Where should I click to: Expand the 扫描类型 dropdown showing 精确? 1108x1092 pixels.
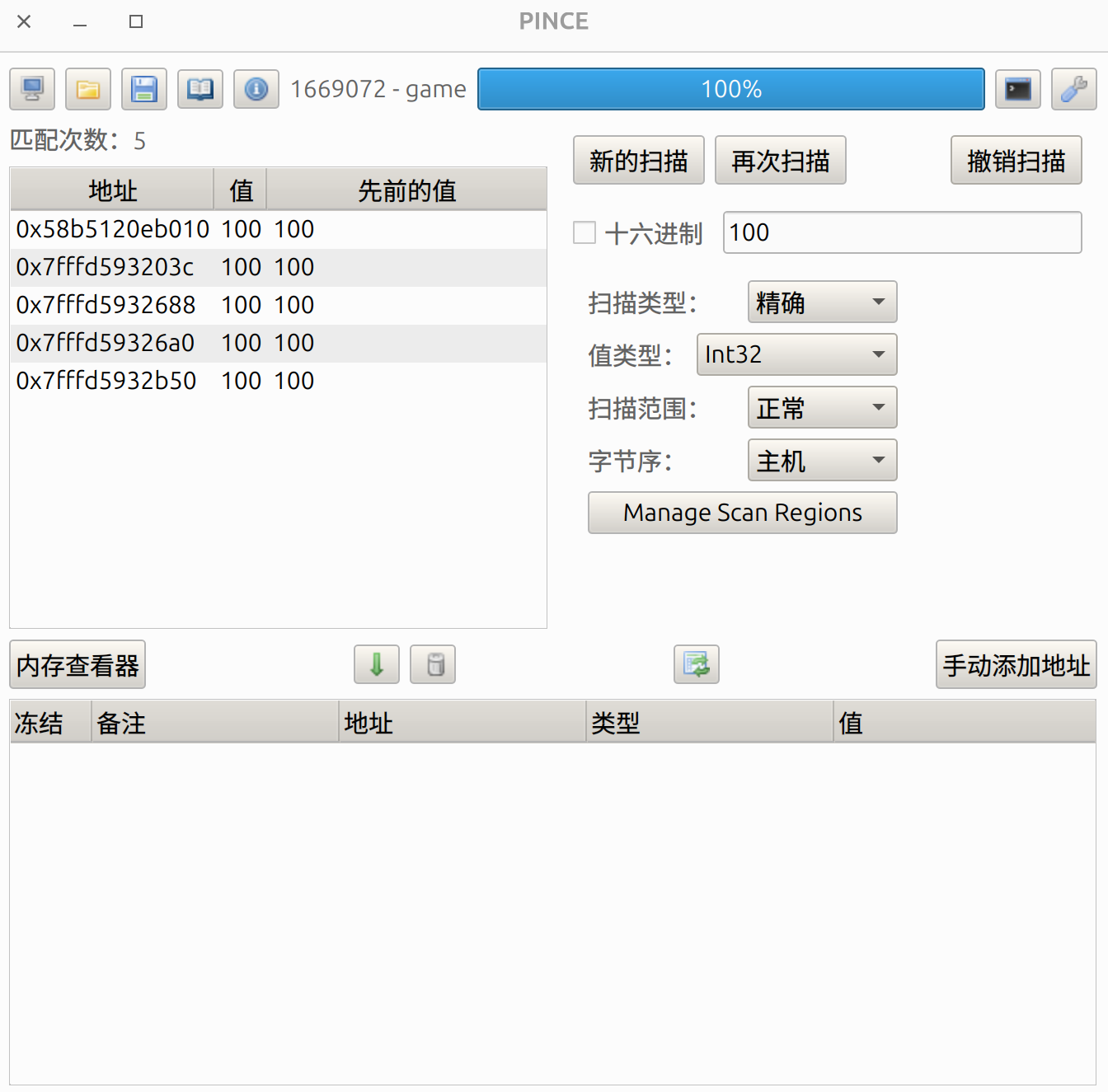[x=822, y=302]
